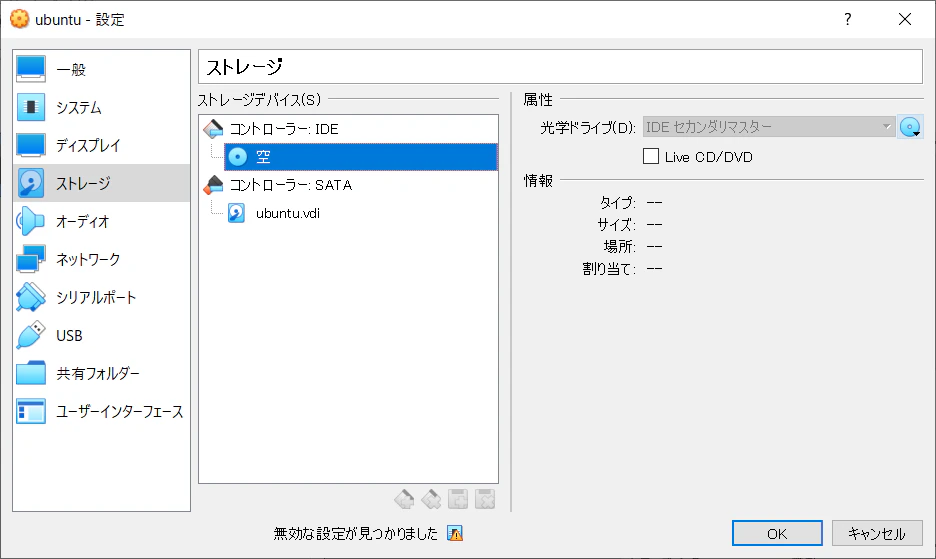Screen dimensions: 936x559
Task: Click the optical disc icon beside 空
Action: coord(238,157)
